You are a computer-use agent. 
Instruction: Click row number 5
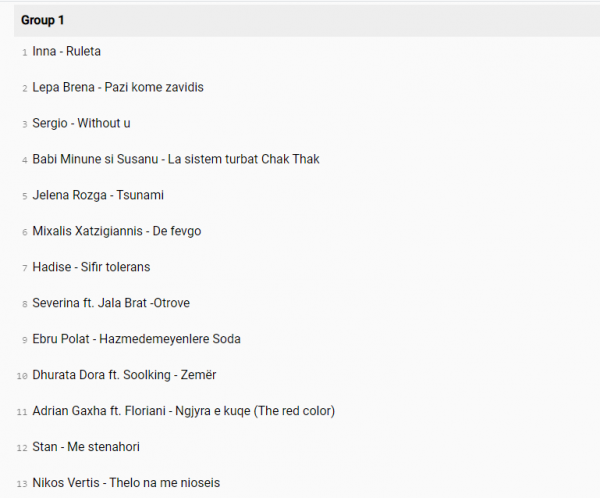(x=24, y=196)
